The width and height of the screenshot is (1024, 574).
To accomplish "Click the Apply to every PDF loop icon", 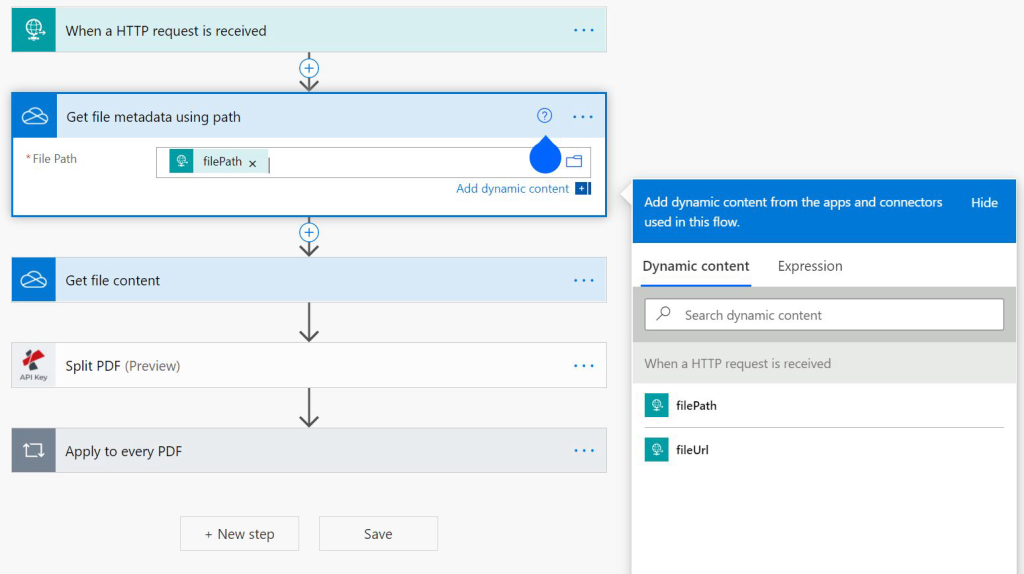I will 34,451.
